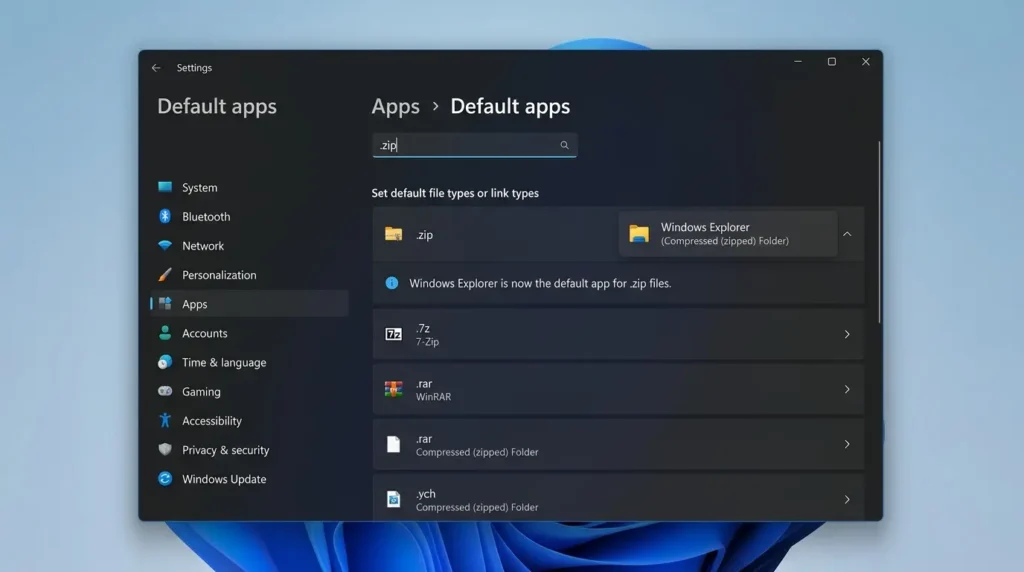Click the blue info icon

click(x=392, y=283)
